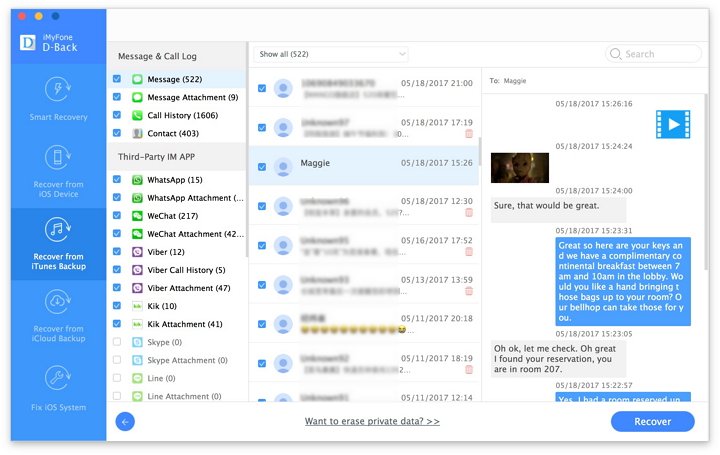Click delete icon on 05/18/2017 17:19 message

click(469, 134)
